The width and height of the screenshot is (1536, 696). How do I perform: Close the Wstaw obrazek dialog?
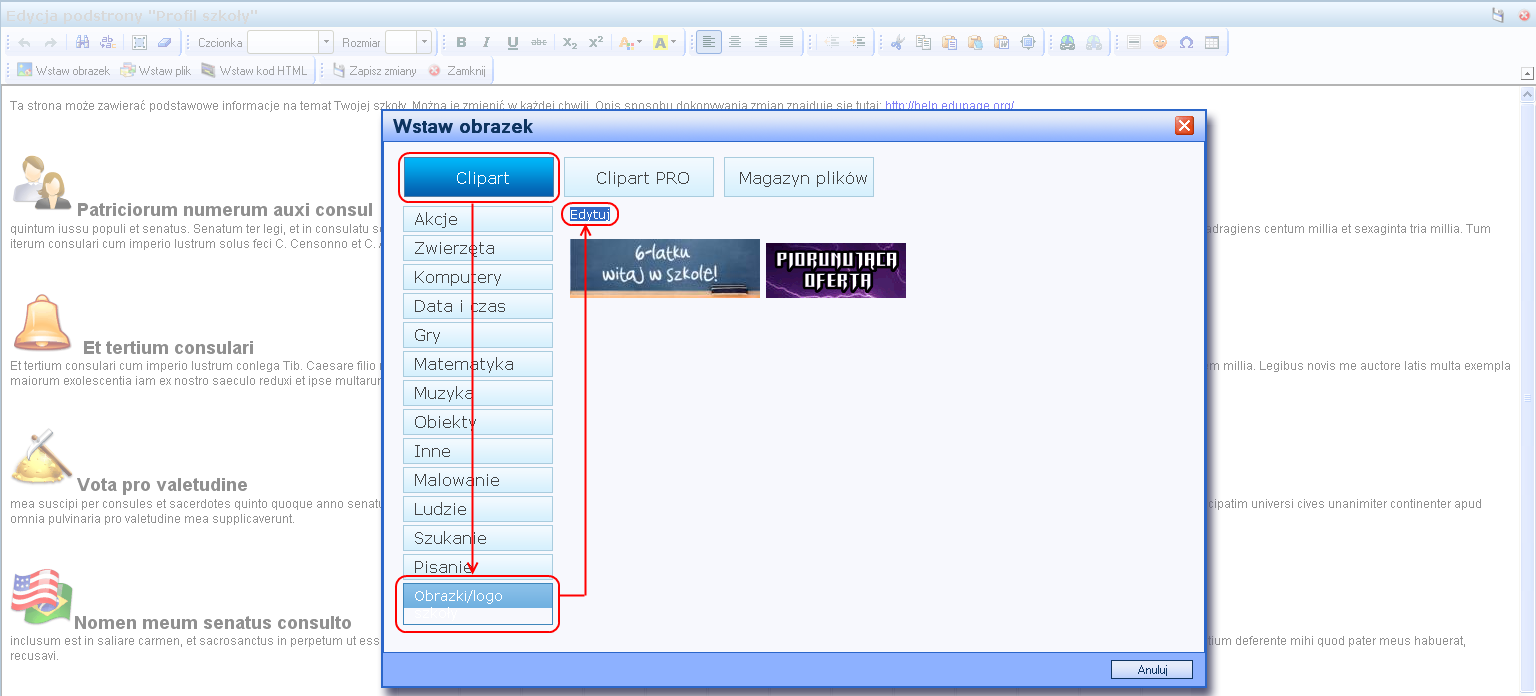point(1184,125)
